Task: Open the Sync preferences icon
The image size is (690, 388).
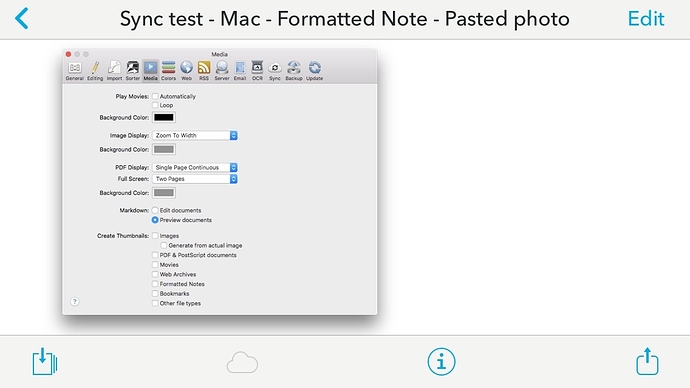Action: tap(275, 71)
